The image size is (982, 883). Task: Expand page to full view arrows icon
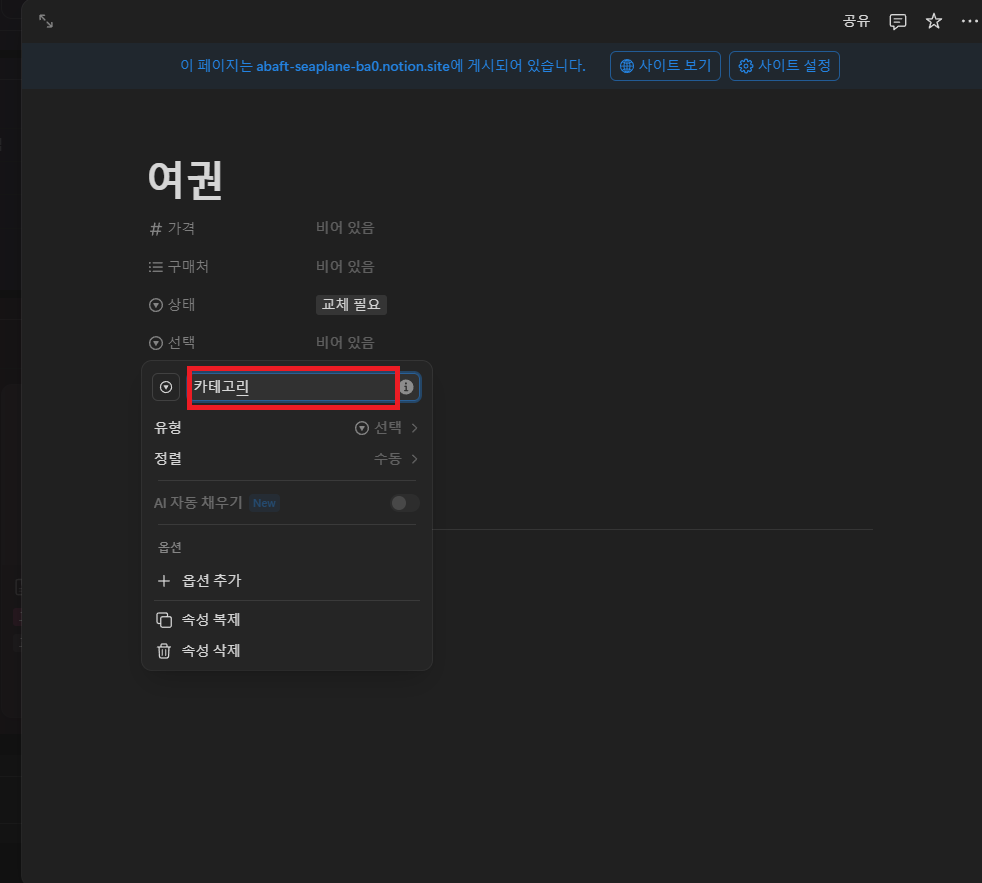click(46, 21)
